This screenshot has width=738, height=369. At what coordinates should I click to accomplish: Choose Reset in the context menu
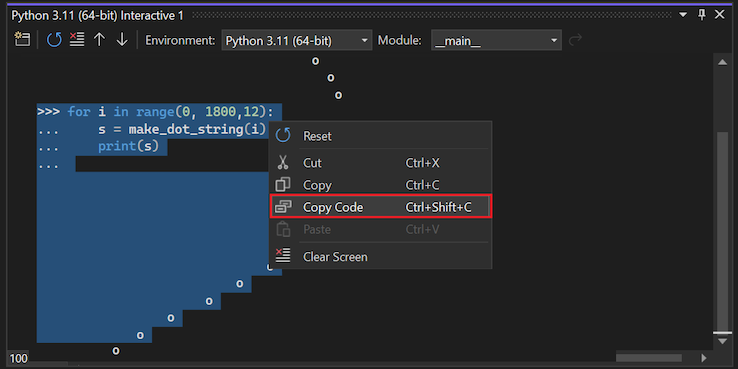coord(381,136)
